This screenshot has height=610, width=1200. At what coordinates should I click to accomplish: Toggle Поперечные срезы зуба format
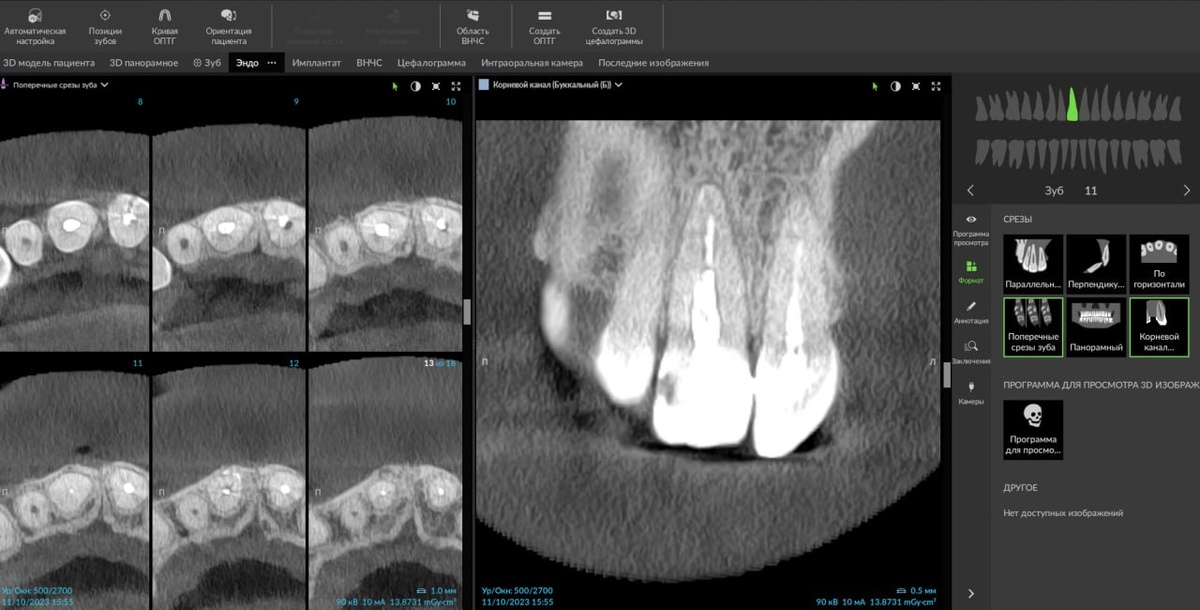(1033, 327)
